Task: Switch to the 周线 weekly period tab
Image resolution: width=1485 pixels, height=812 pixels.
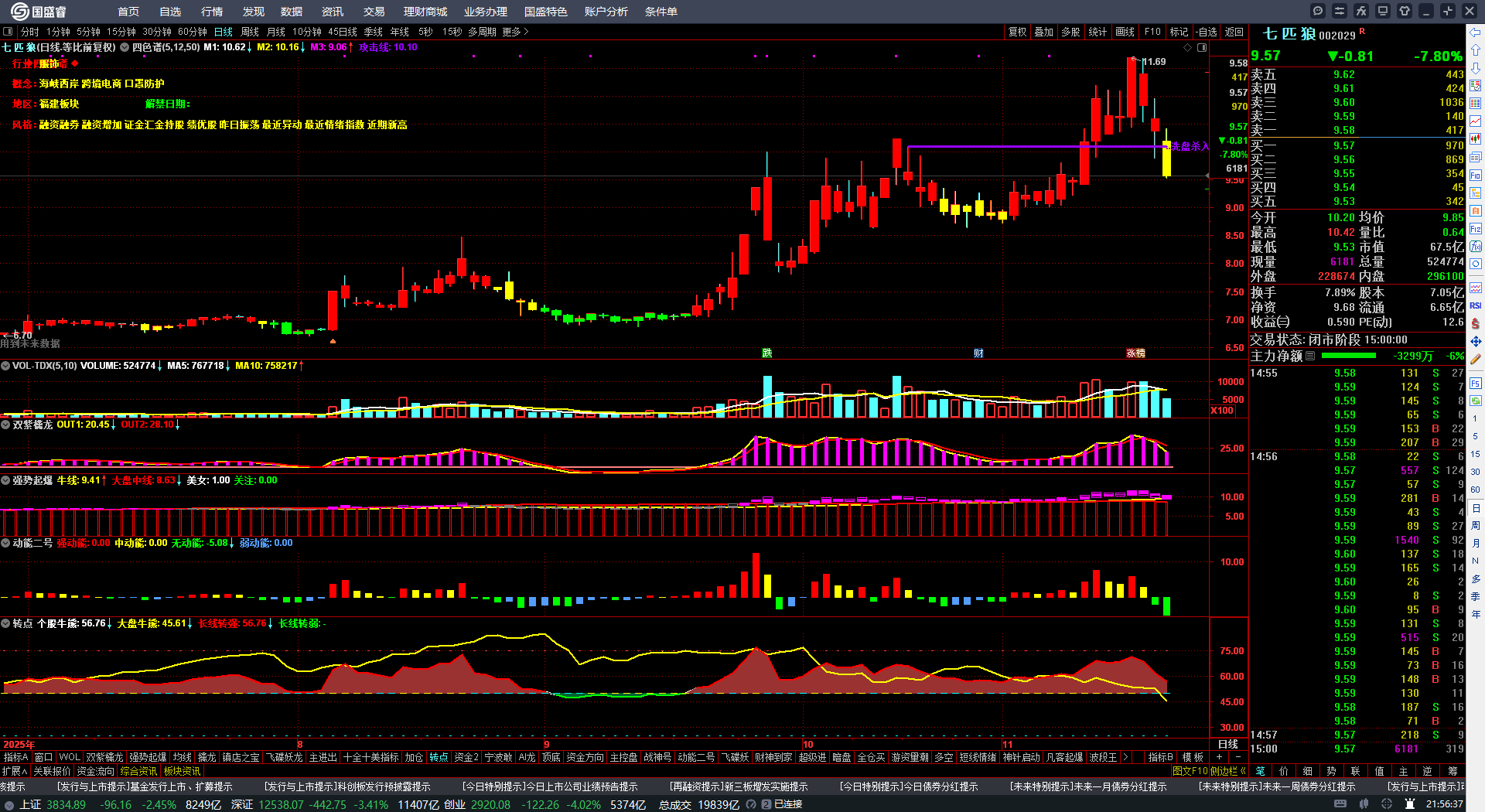Action: [250, 32]
